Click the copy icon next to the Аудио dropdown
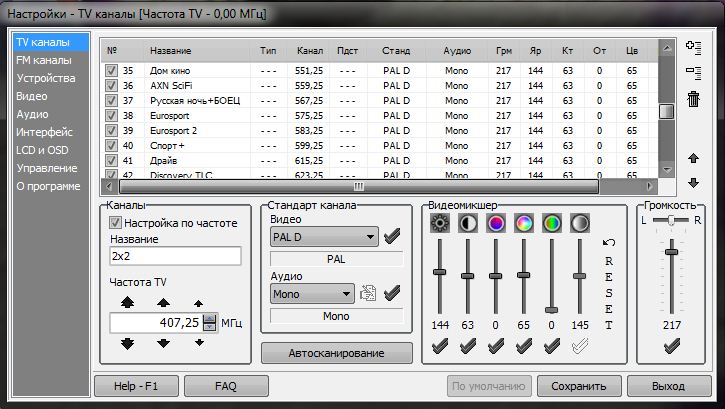 tap(368, 294)
